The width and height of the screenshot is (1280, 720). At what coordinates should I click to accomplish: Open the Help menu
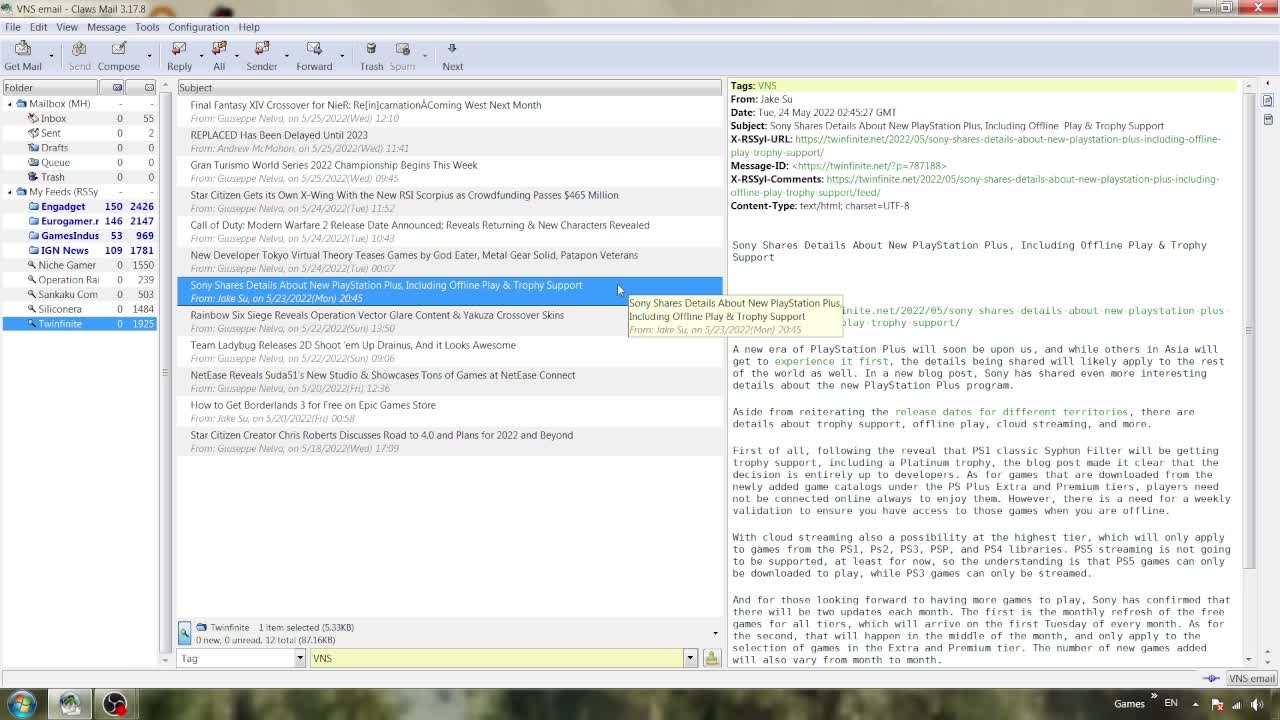coord(249,27)
